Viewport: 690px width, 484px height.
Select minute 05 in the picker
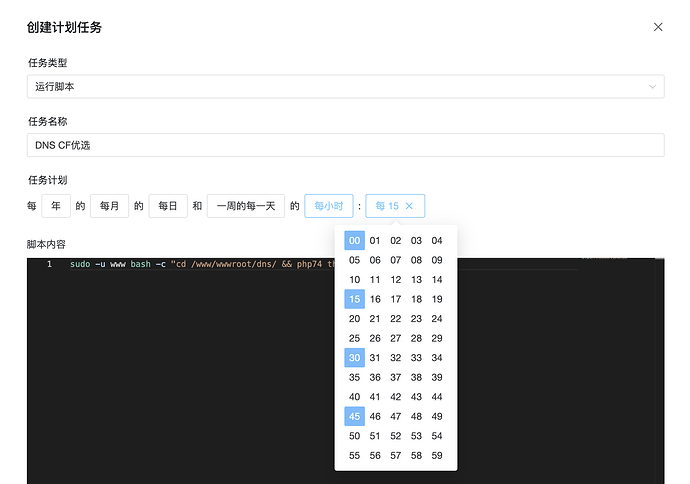355,260
